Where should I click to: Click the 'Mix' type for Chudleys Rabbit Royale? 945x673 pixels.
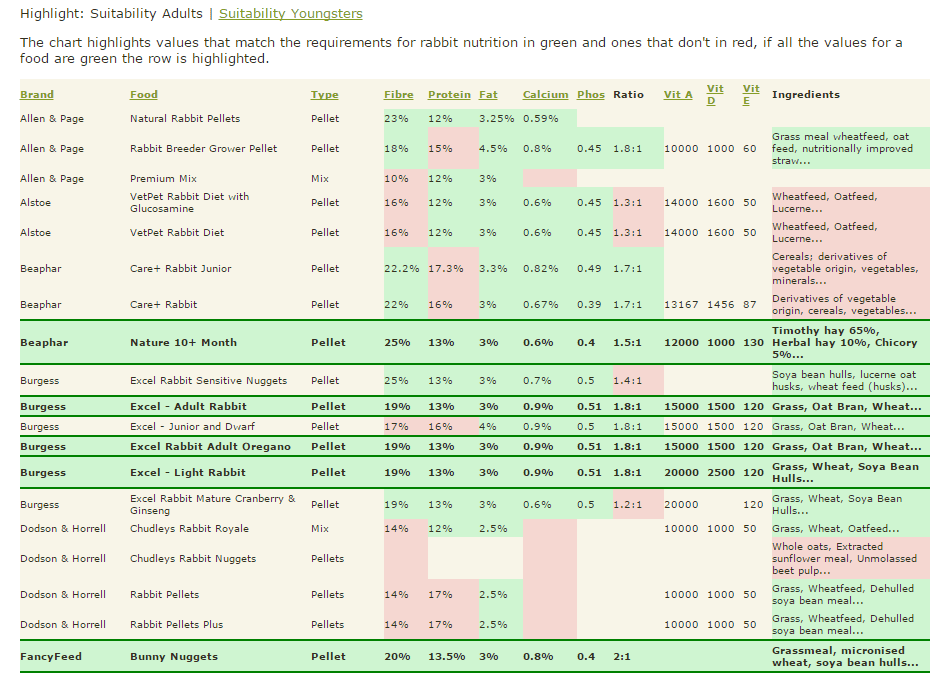(x=319, y=528)
